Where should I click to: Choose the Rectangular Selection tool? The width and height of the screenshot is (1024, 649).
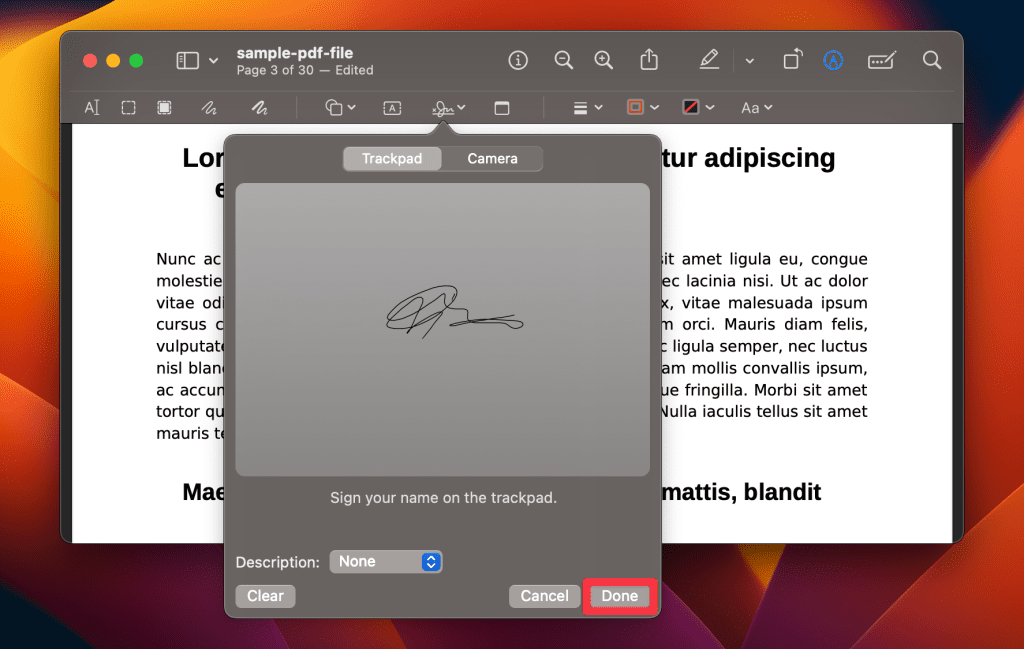pyautogui.click(x=129, y=108)
